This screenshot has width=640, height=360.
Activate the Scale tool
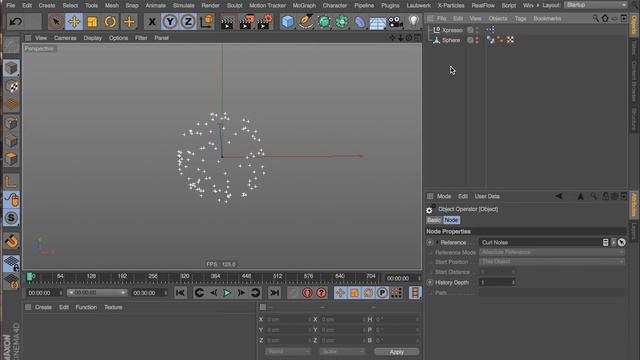[x=92, y=21]
